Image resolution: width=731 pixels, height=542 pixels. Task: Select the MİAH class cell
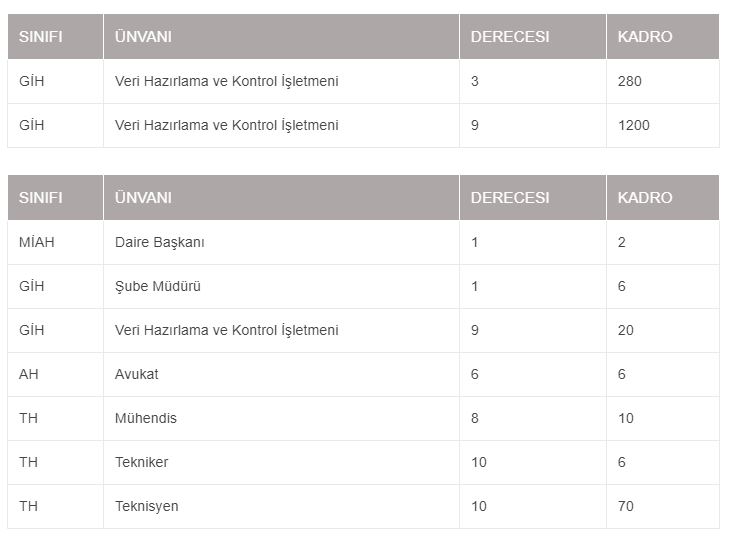(x=55, y=242)
